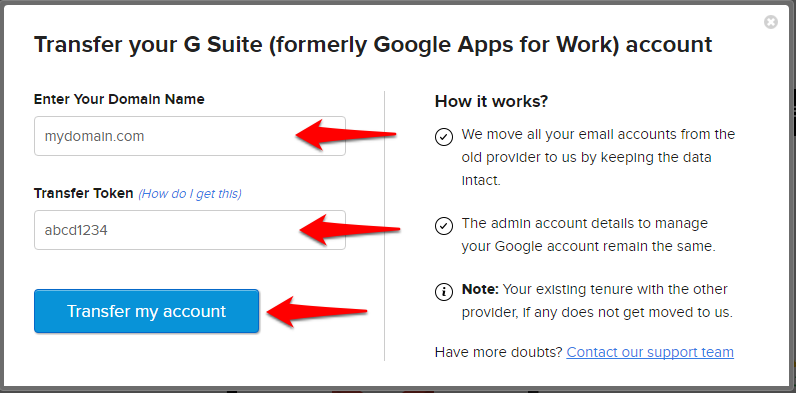The image size is (796, 393).
Task: Click the 'admin account details' paragraph text
Action: [588, 235]
